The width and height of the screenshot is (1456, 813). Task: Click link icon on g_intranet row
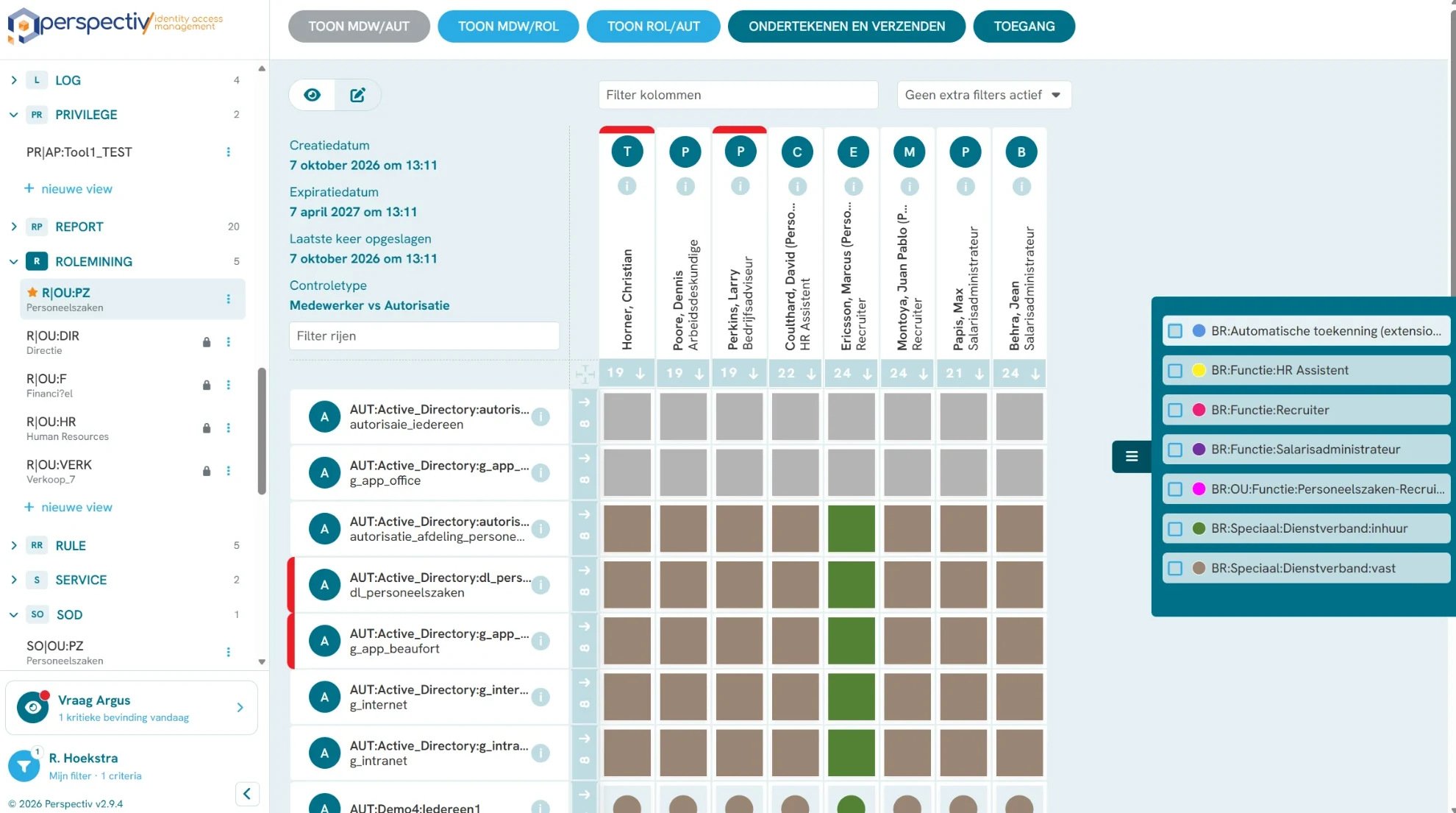click(585, 760)
